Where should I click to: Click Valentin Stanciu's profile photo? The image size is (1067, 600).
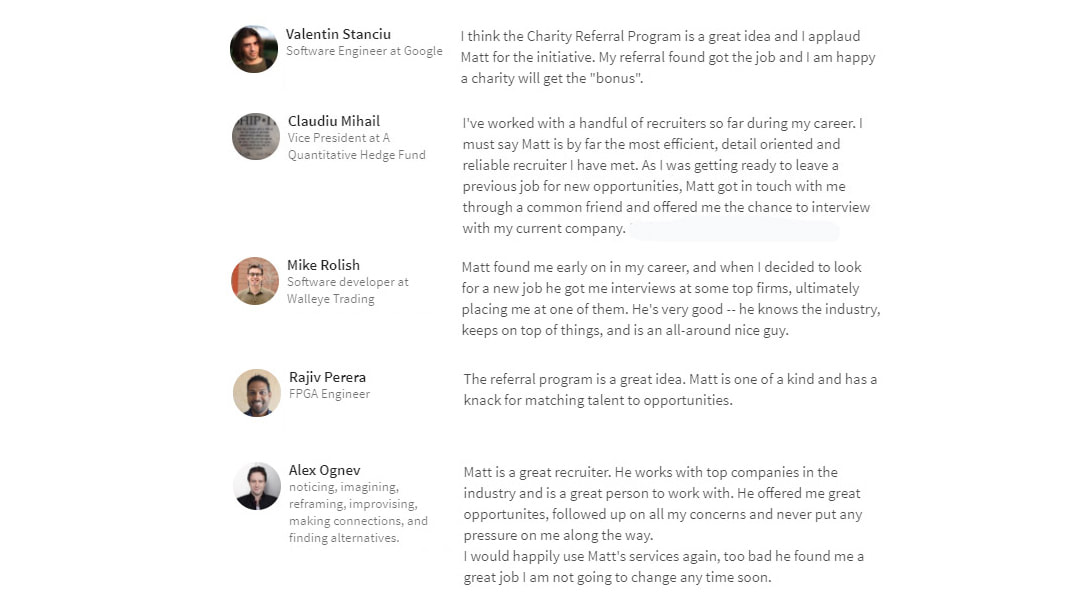click(x=254, y=49)
